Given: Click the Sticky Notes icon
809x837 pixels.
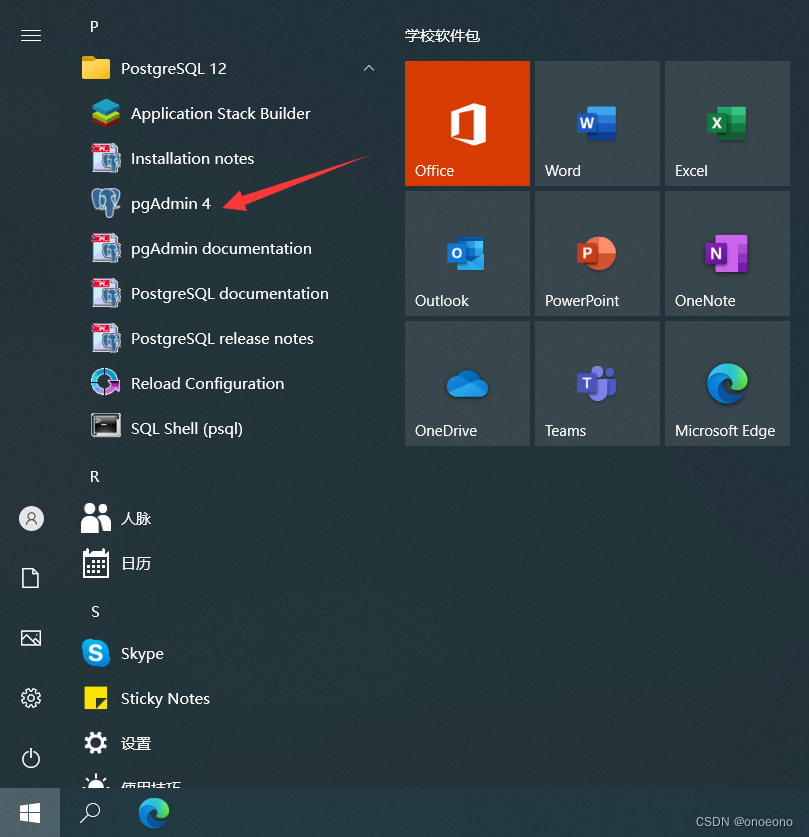Looking at the screenshot, I should pos(96,698).
